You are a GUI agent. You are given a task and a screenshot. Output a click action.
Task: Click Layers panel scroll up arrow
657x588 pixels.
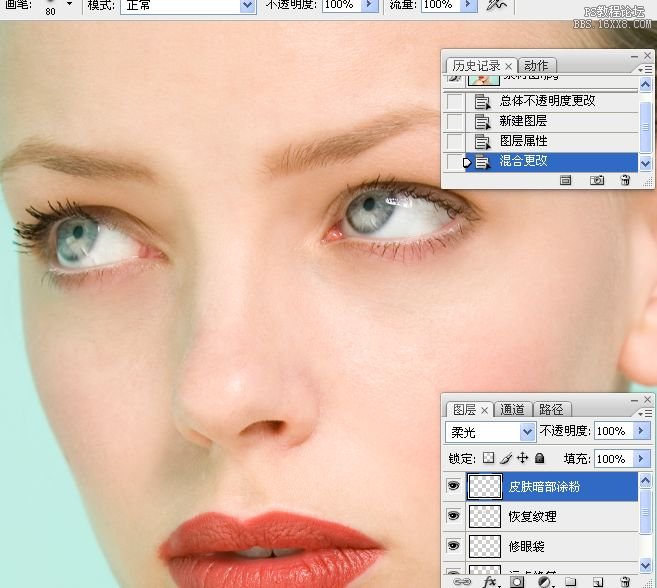645,480
